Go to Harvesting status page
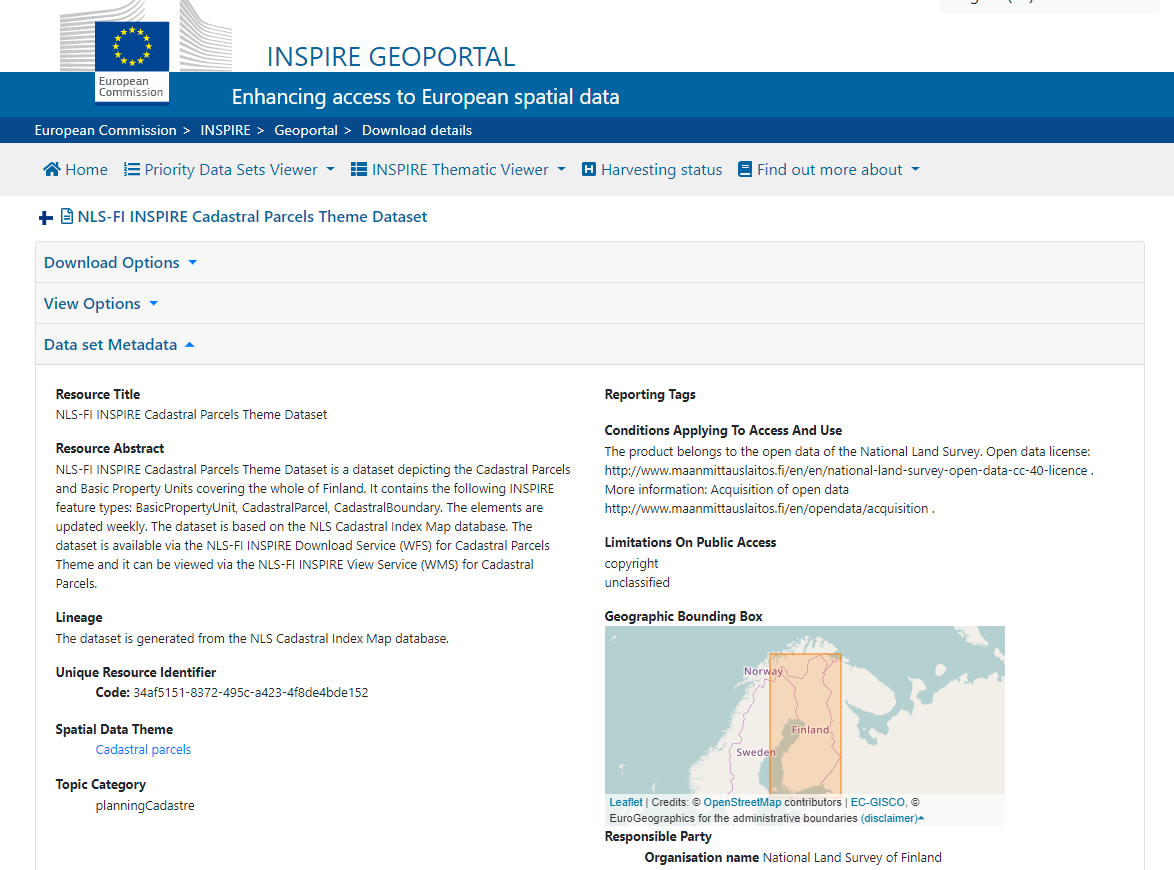The image size is (1174, 870). 661,170
